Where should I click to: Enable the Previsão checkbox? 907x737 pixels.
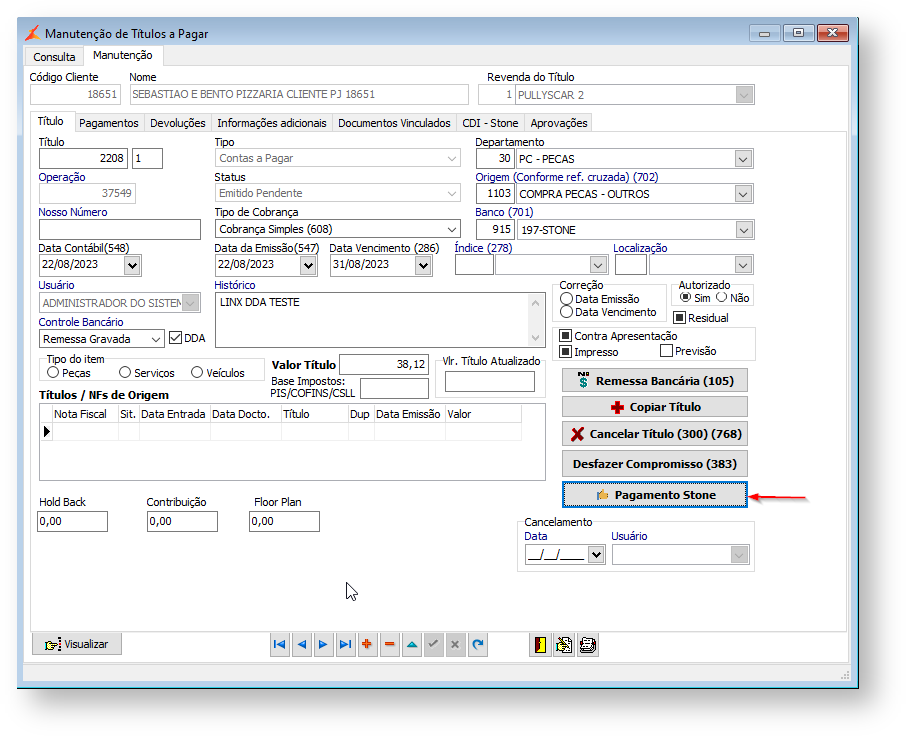click(666, 351)
